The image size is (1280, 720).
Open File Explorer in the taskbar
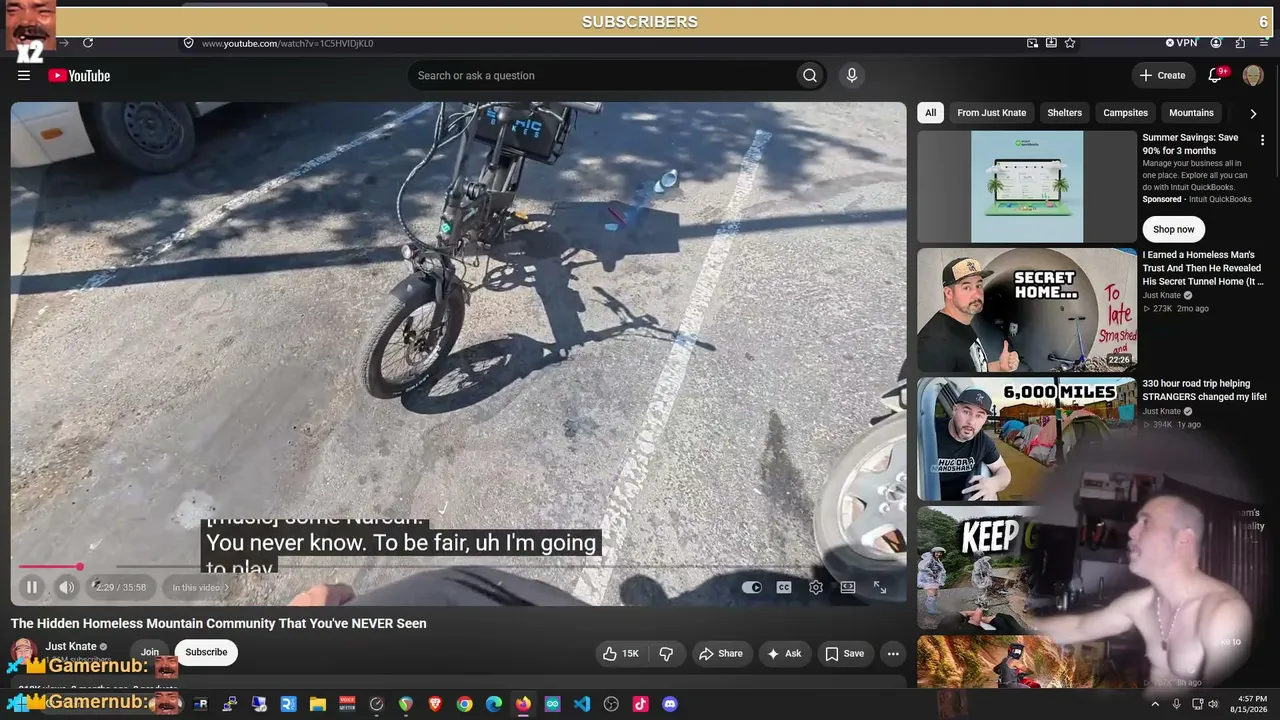tap(318, 704)
